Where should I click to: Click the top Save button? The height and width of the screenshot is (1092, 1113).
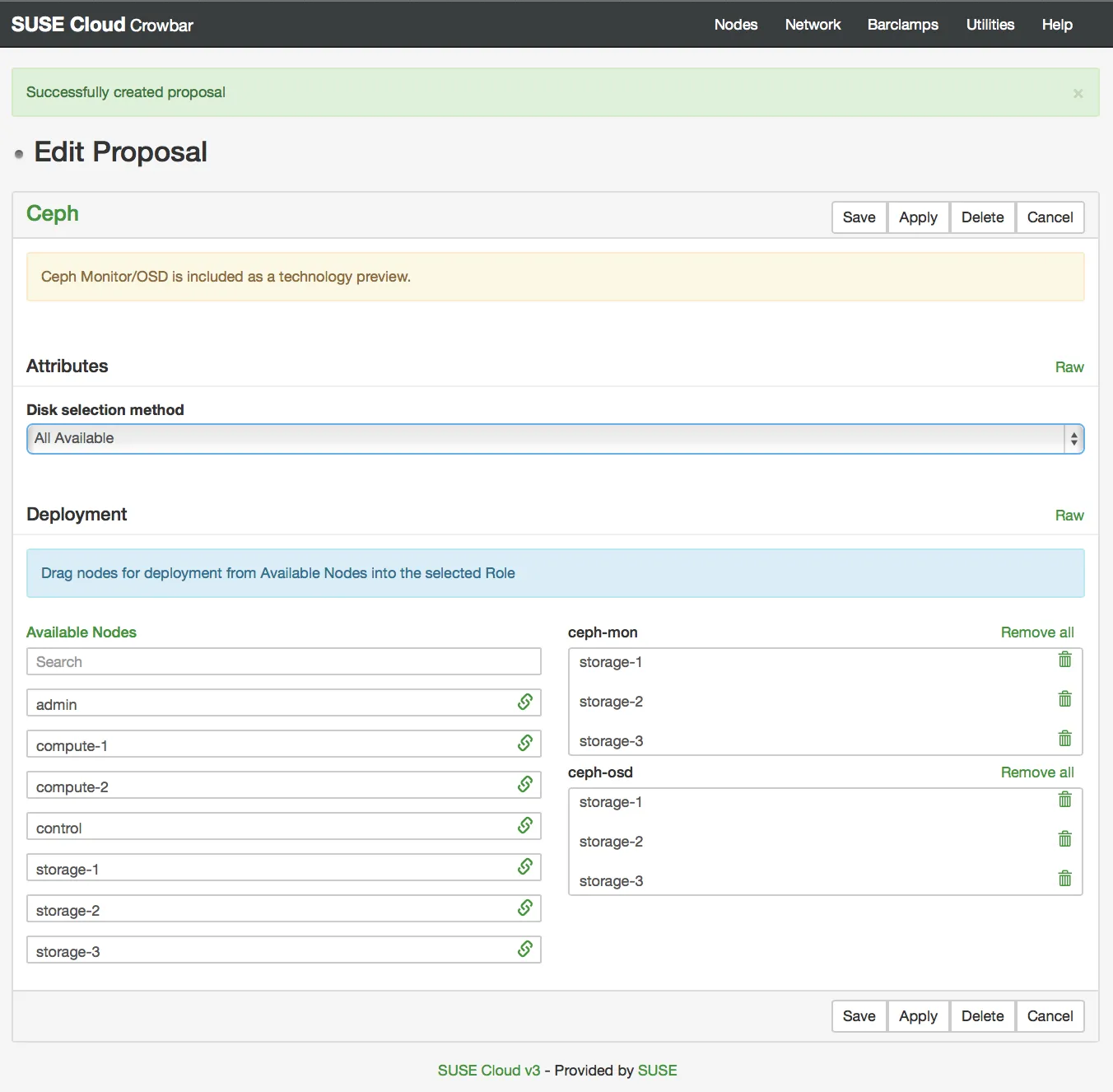click(859, 217)
